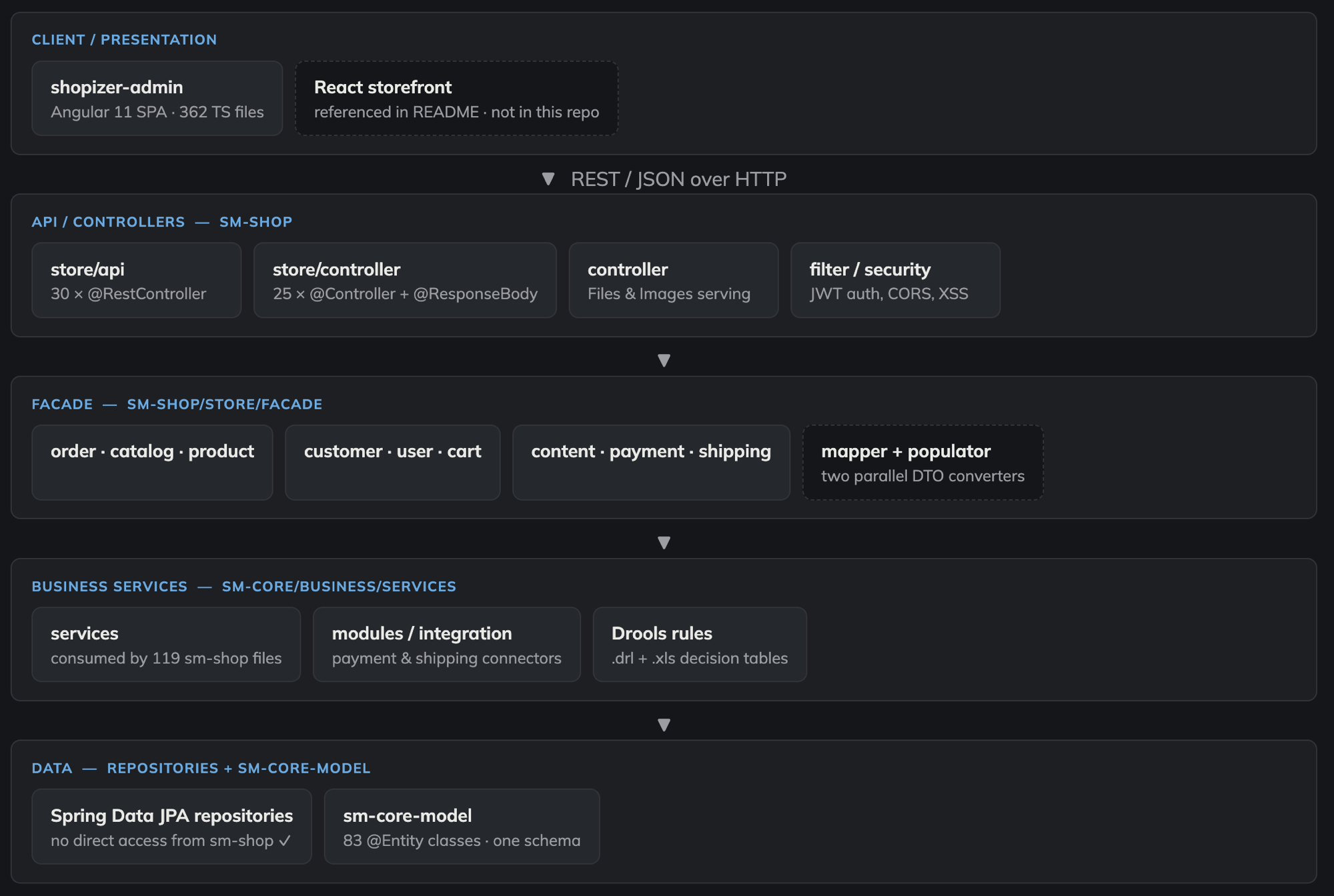This screenshot has height=896, width=1334.
Task: Click the '30 × @RestController' subtitle
Action: [x=129, y=294]
